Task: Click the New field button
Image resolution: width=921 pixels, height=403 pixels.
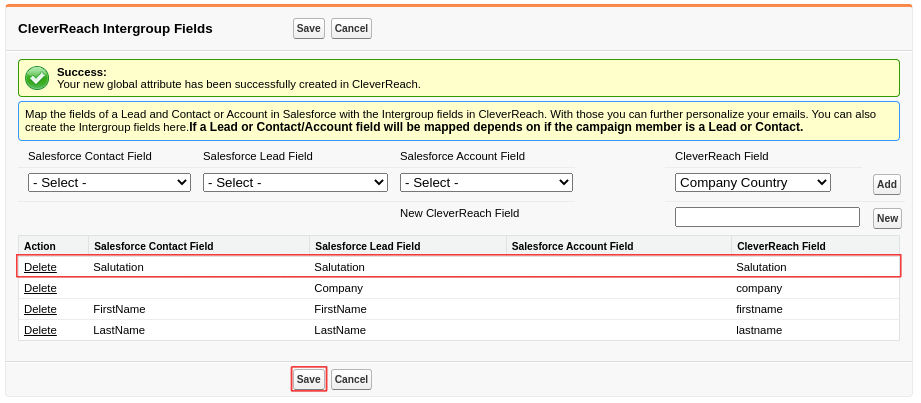Action: click(887, 219)
